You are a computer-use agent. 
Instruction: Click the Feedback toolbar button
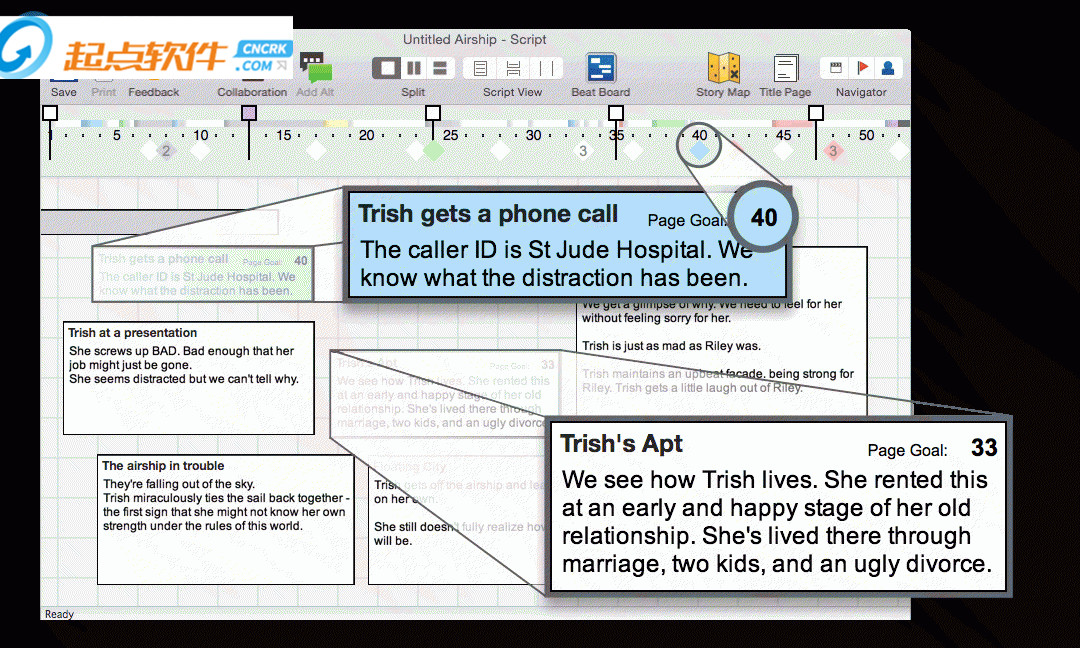(x=153, y=91)
